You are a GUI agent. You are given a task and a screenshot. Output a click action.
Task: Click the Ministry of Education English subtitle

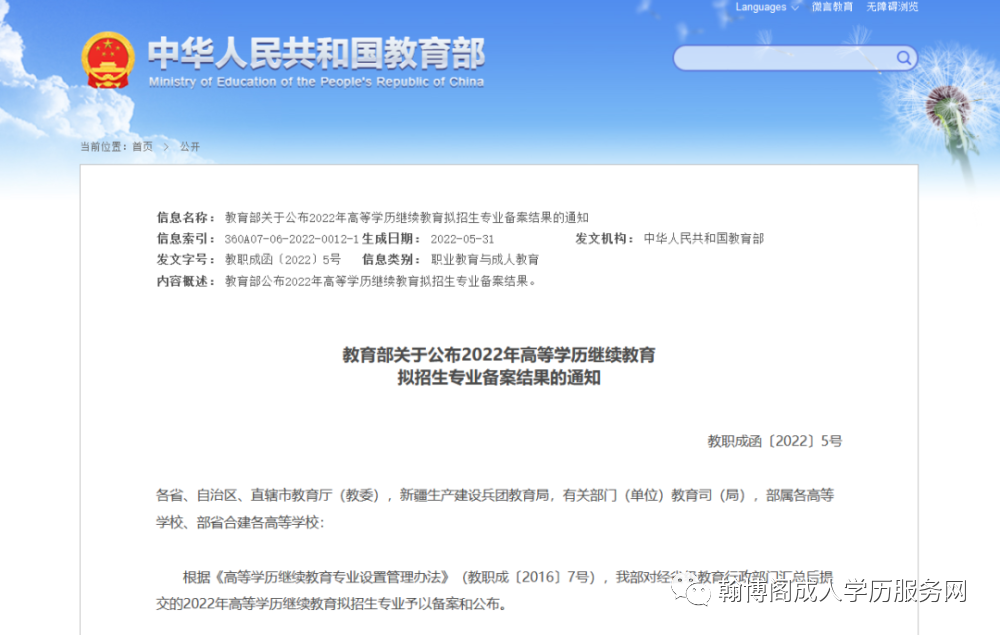point(316,82)
